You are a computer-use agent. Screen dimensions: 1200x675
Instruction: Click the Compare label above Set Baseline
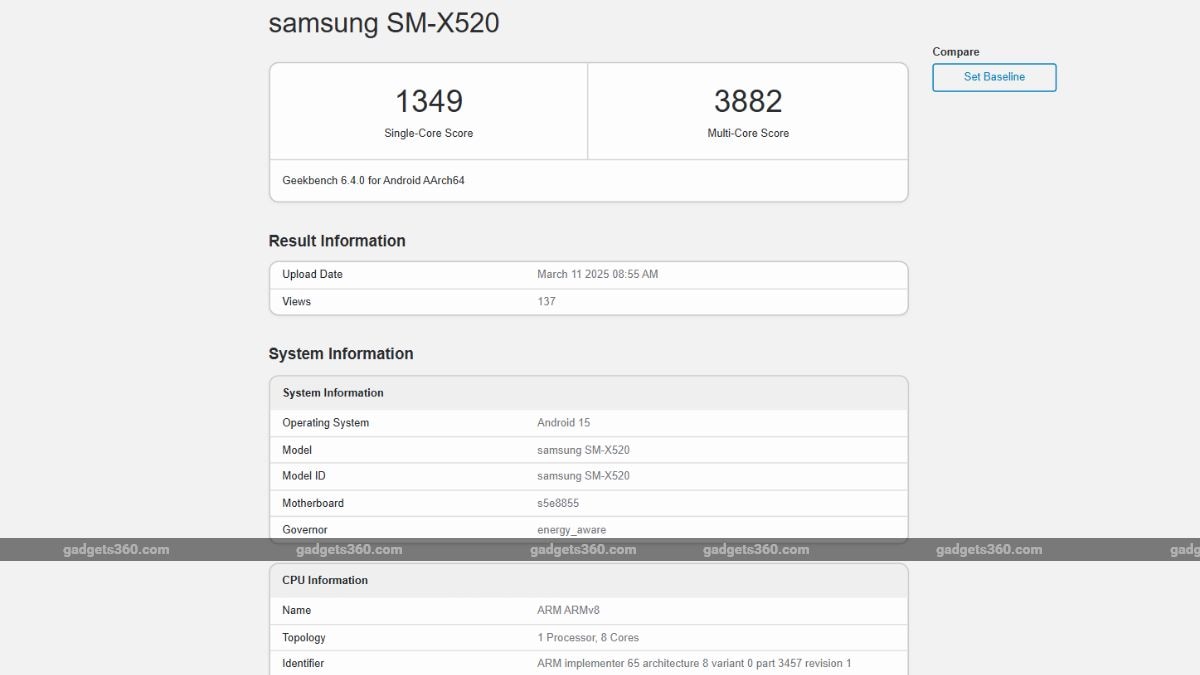(x=956, y=52)
